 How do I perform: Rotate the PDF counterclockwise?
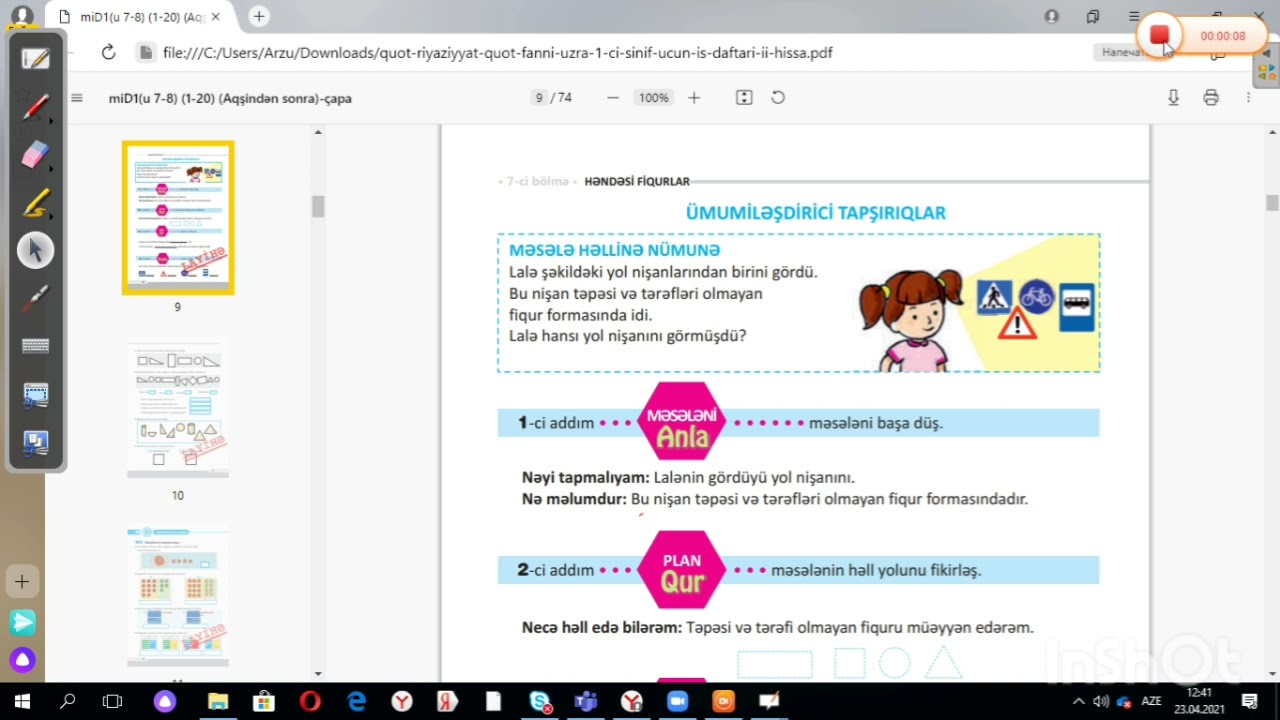(778, 98)
